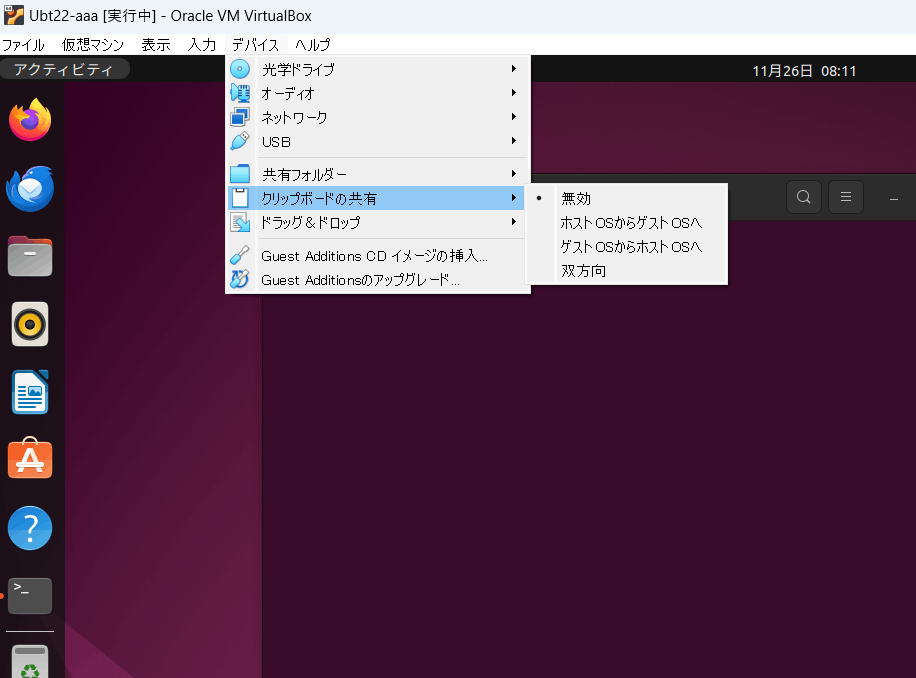The height and width of the screenshot is (678, 916).
Task: Click the search magnifier button
Action: pos(804,197)
